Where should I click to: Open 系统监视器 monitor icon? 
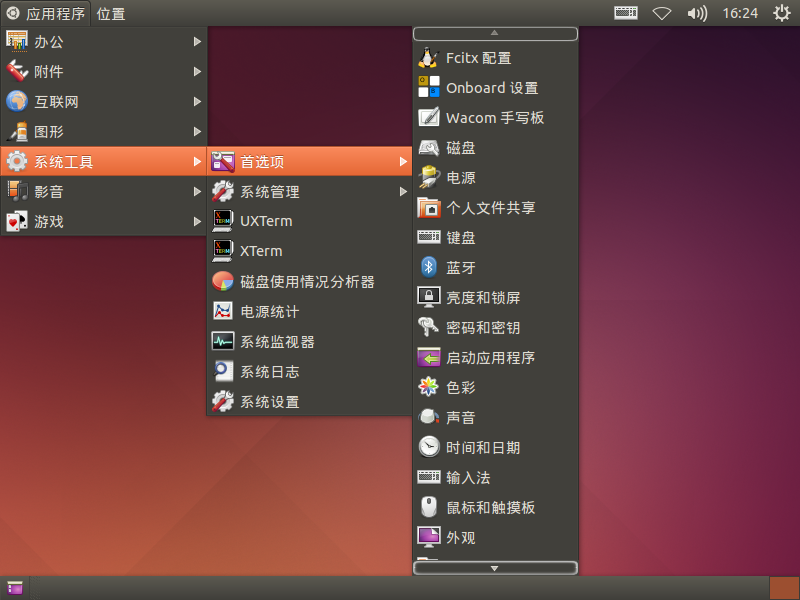click(x=222, y=341)
